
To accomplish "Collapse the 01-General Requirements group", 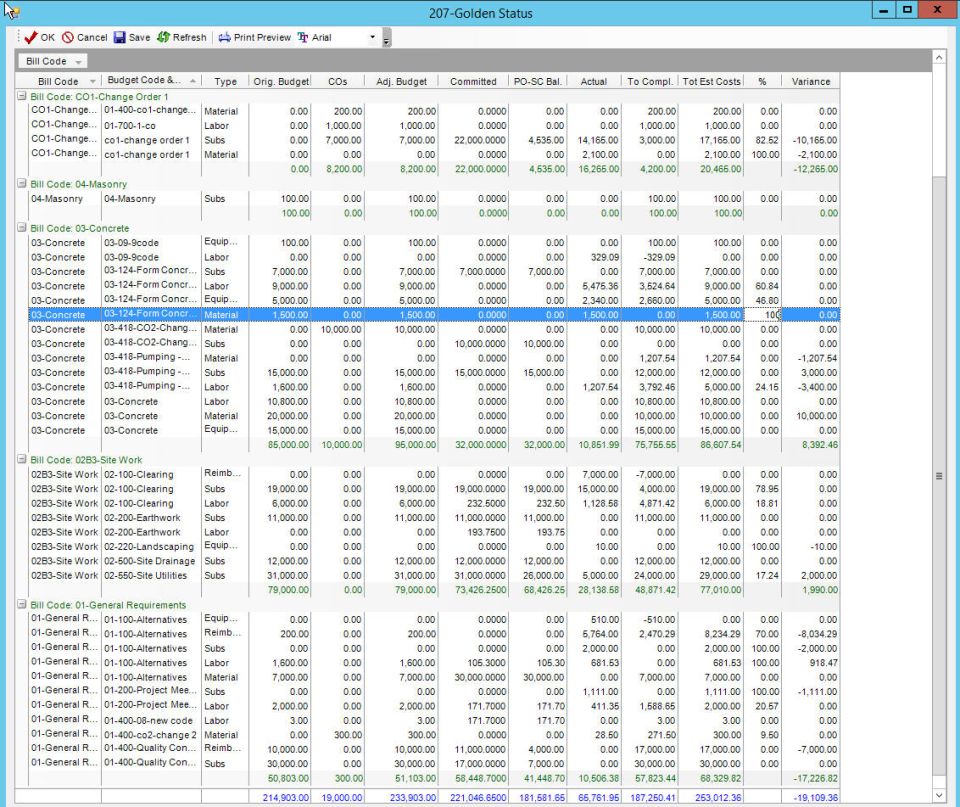I will tap(22, 605).
